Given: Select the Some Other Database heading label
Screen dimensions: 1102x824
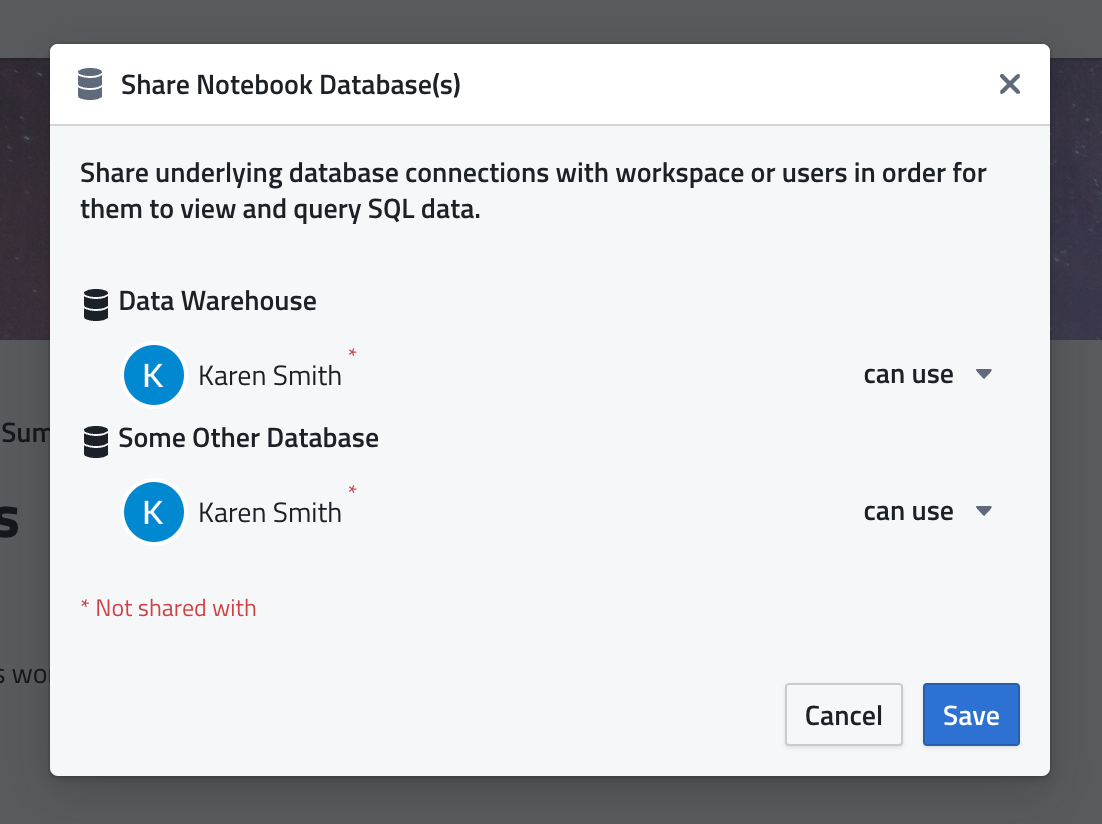Looking at the screenshot, I should point(248,438).
